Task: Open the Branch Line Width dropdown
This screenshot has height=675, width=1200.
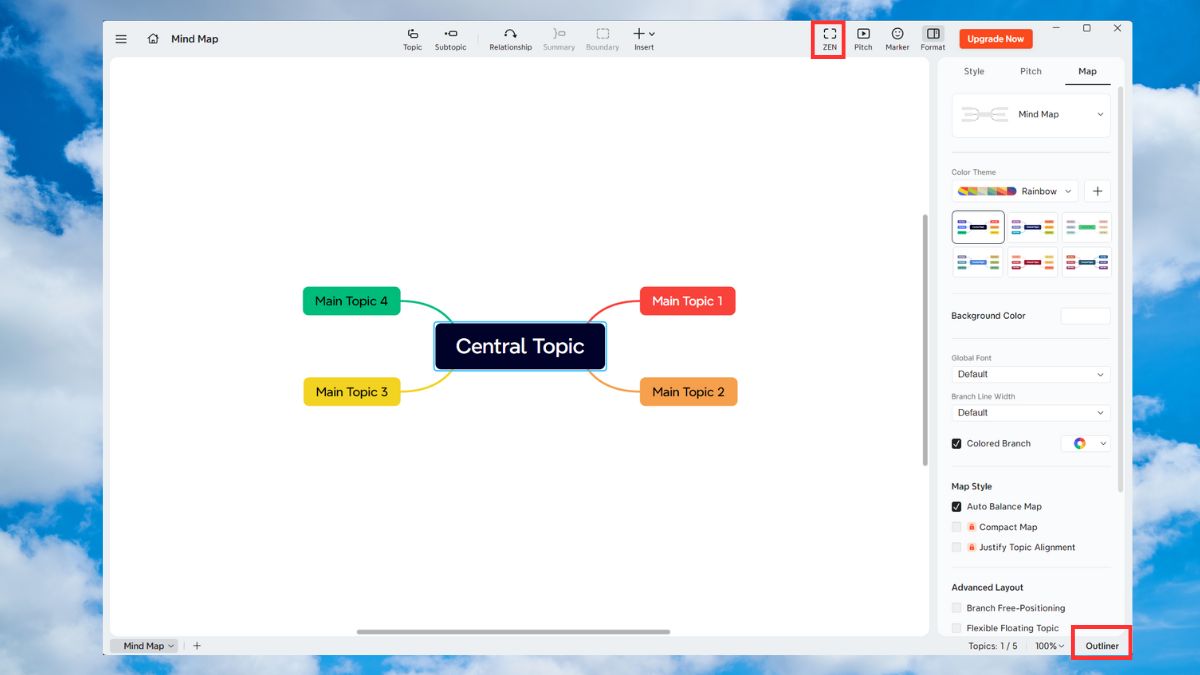Action: [1030, 412]
